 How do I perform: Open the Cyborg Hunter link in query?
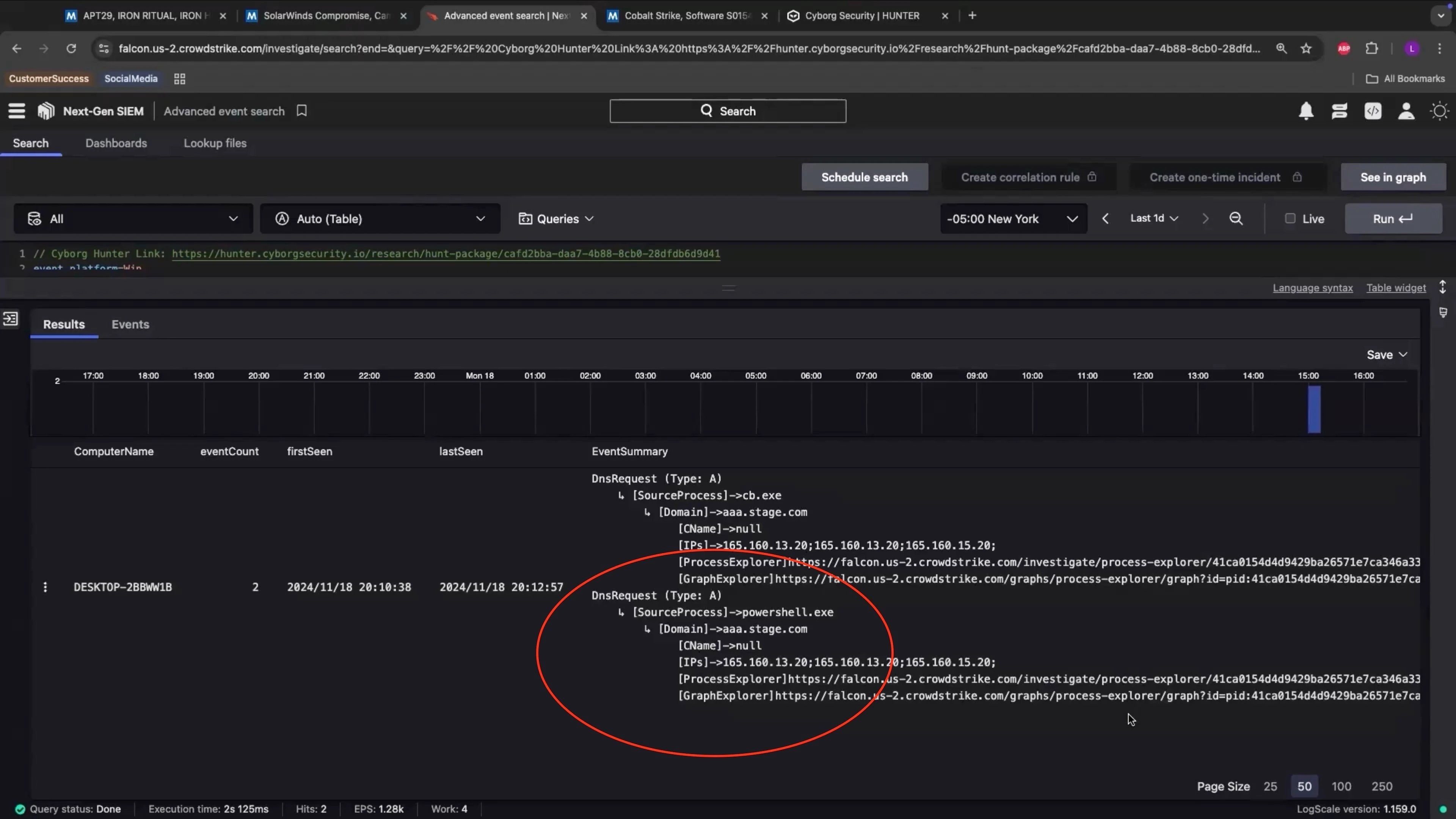[446, 253]
